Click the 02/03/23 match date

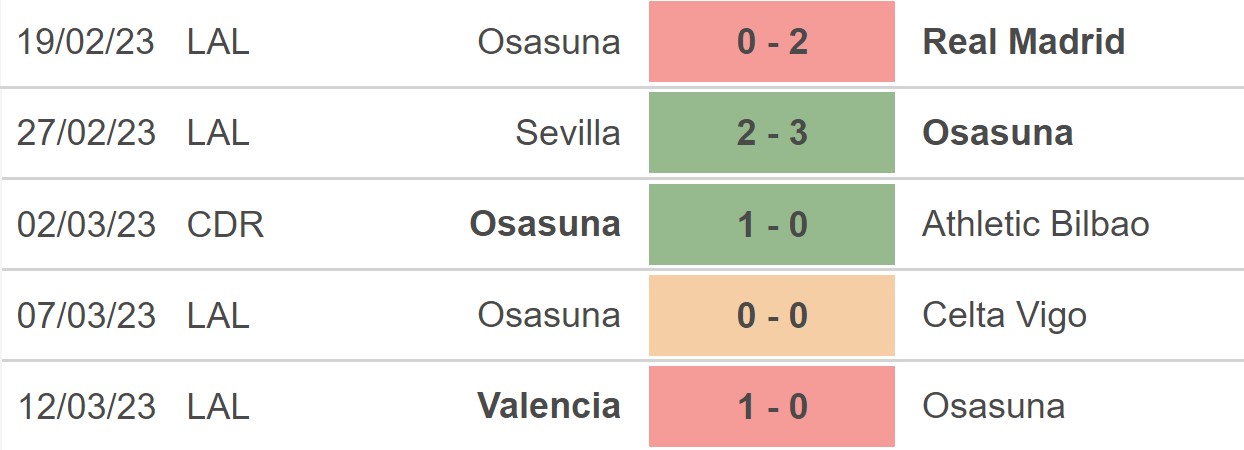click(87, 225)
